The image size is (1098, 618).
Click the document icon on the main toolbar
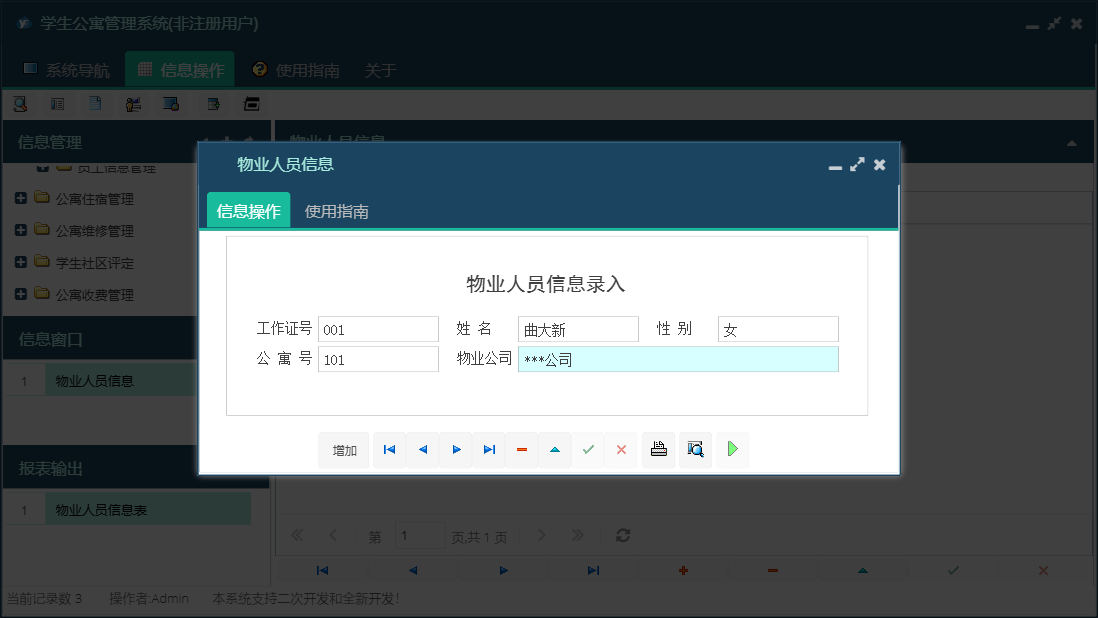(95, 103)
